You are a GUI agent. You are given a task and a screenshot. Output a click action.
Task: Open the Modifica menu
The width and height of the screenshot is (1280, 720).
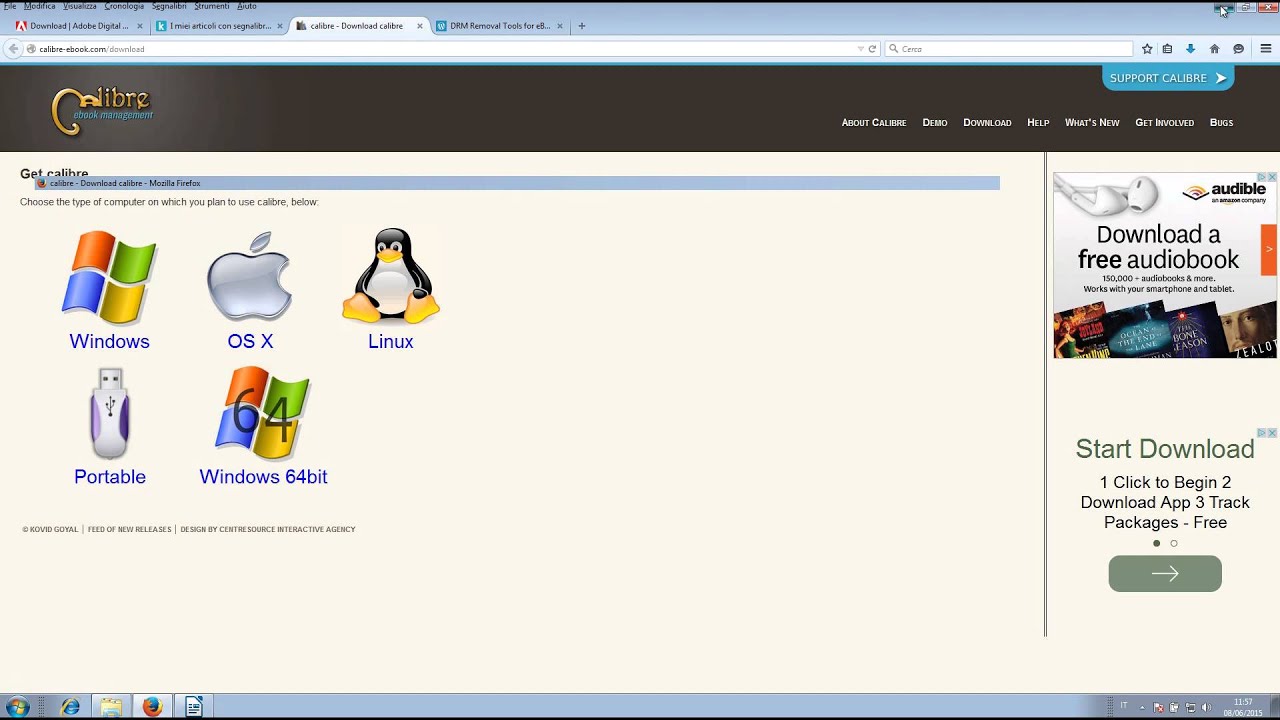tap(40, 6)
